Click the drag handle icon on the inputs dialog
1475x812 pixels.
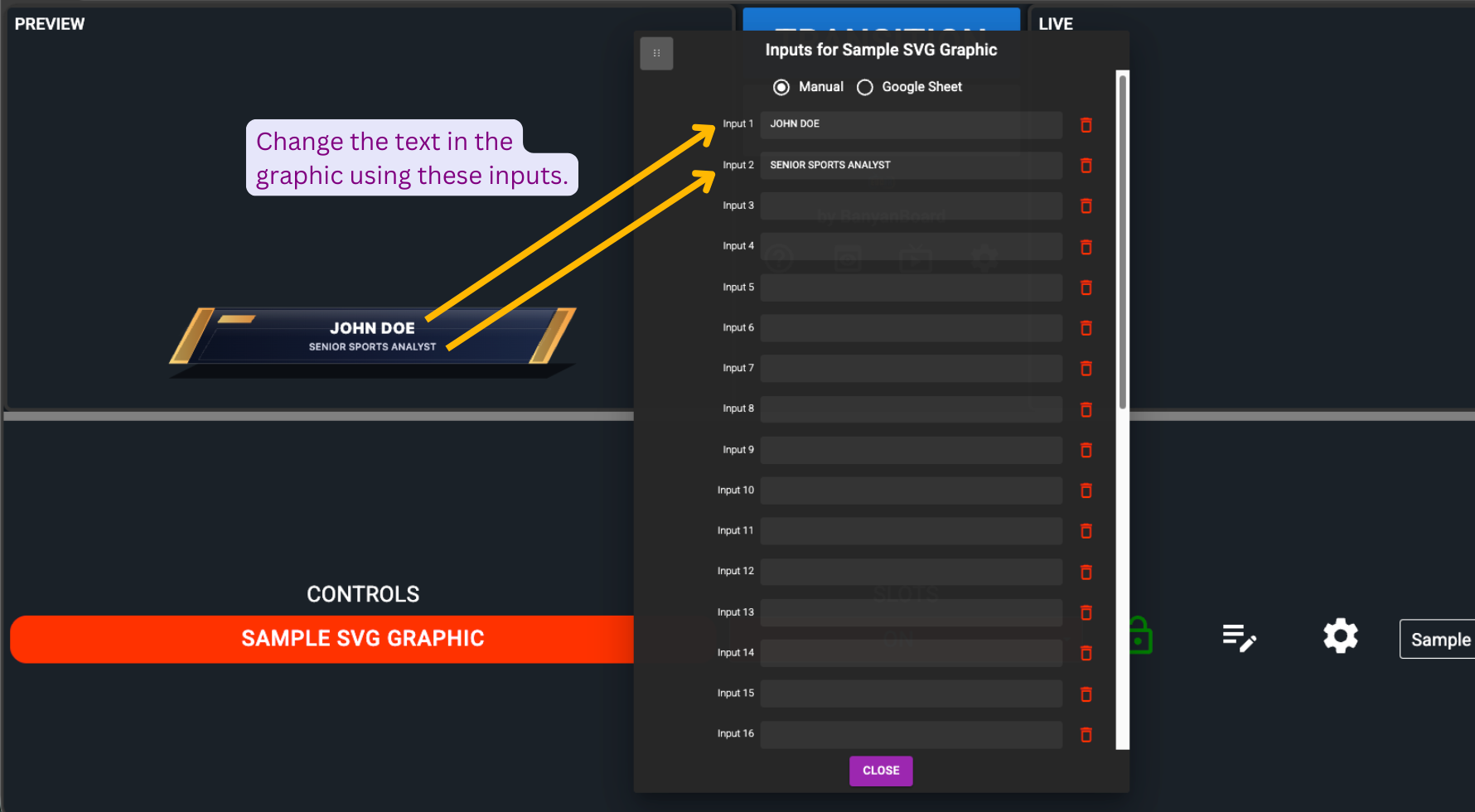(656, 54)
